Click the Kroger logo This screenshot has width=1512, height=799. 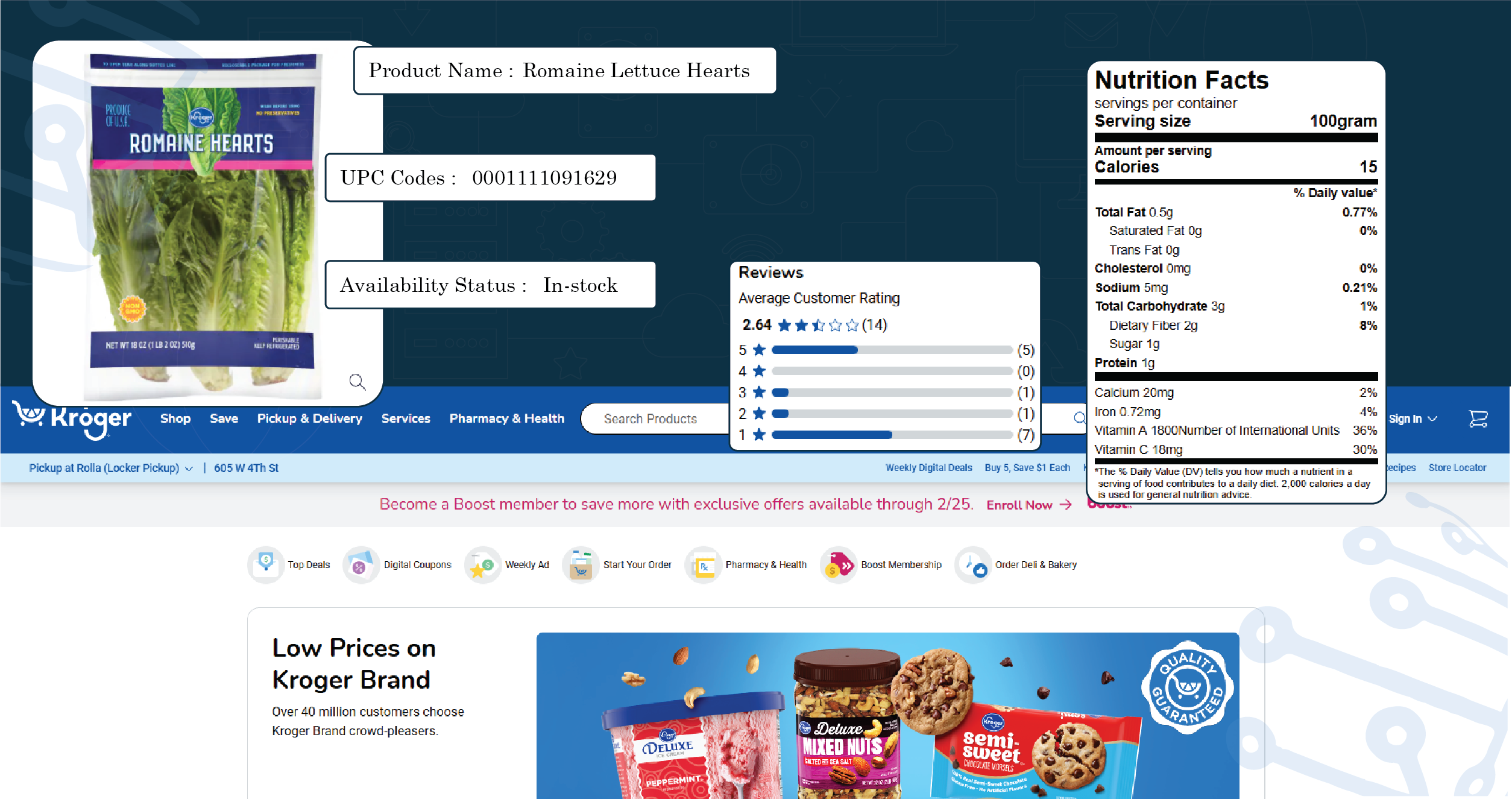point(72,418)
